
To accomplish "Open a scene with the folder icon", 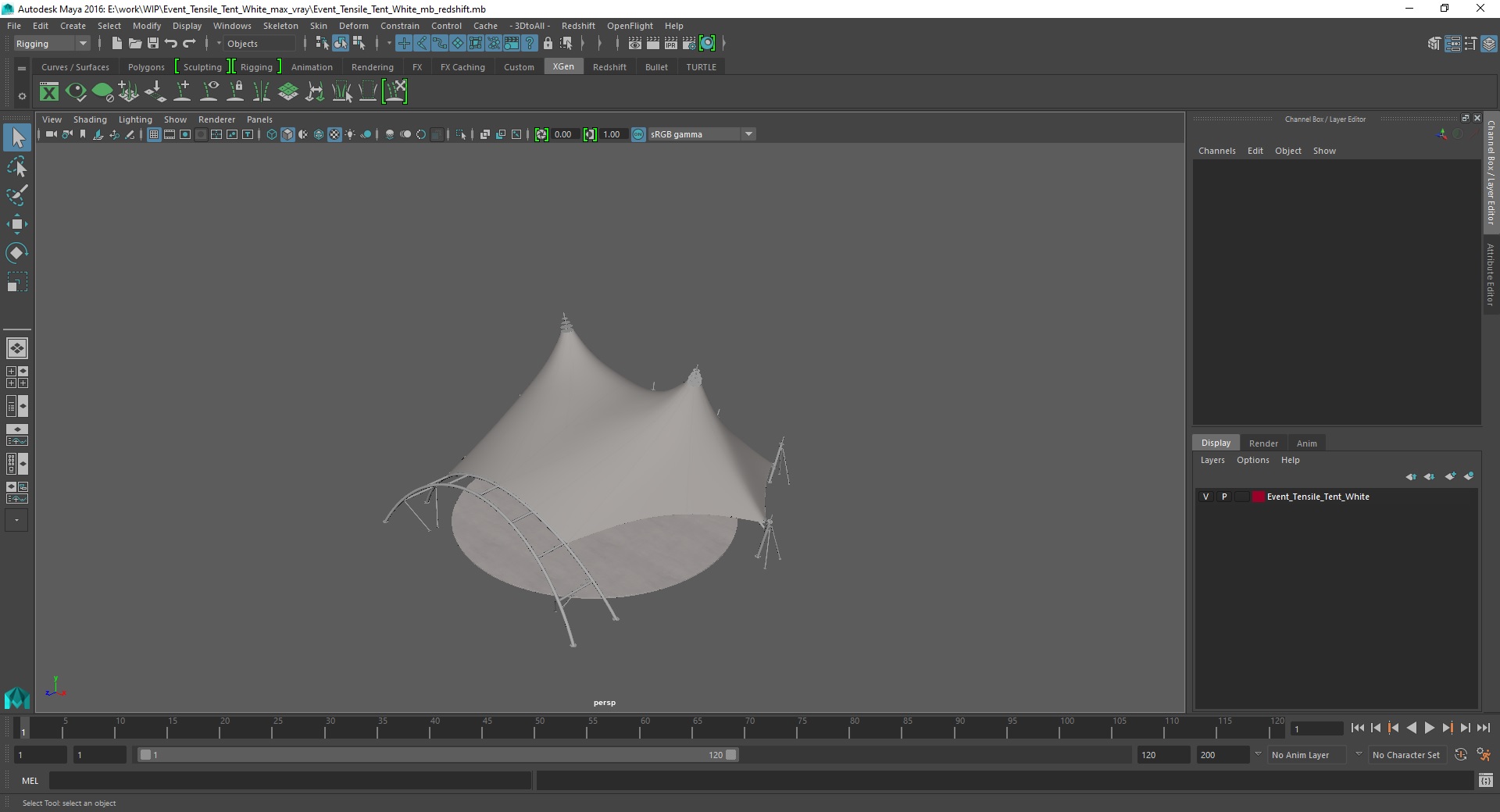I will coord(134,44).
